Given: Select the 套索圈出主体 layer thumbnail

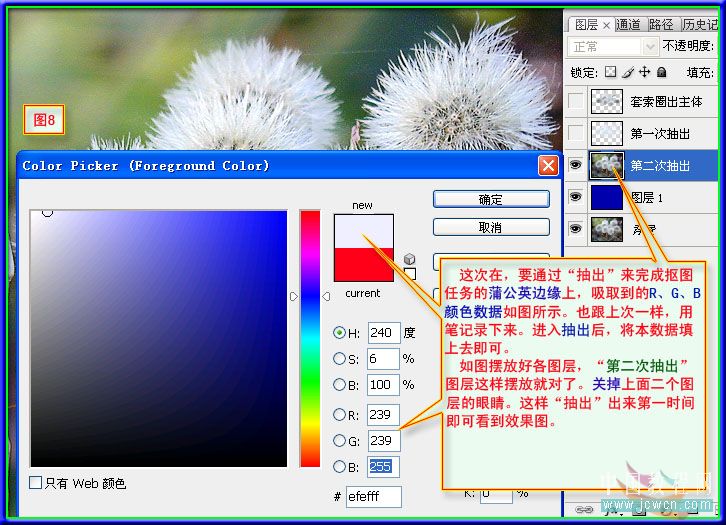Looking at the screenshot, I should pyautogui.click(x=607, y=101).
